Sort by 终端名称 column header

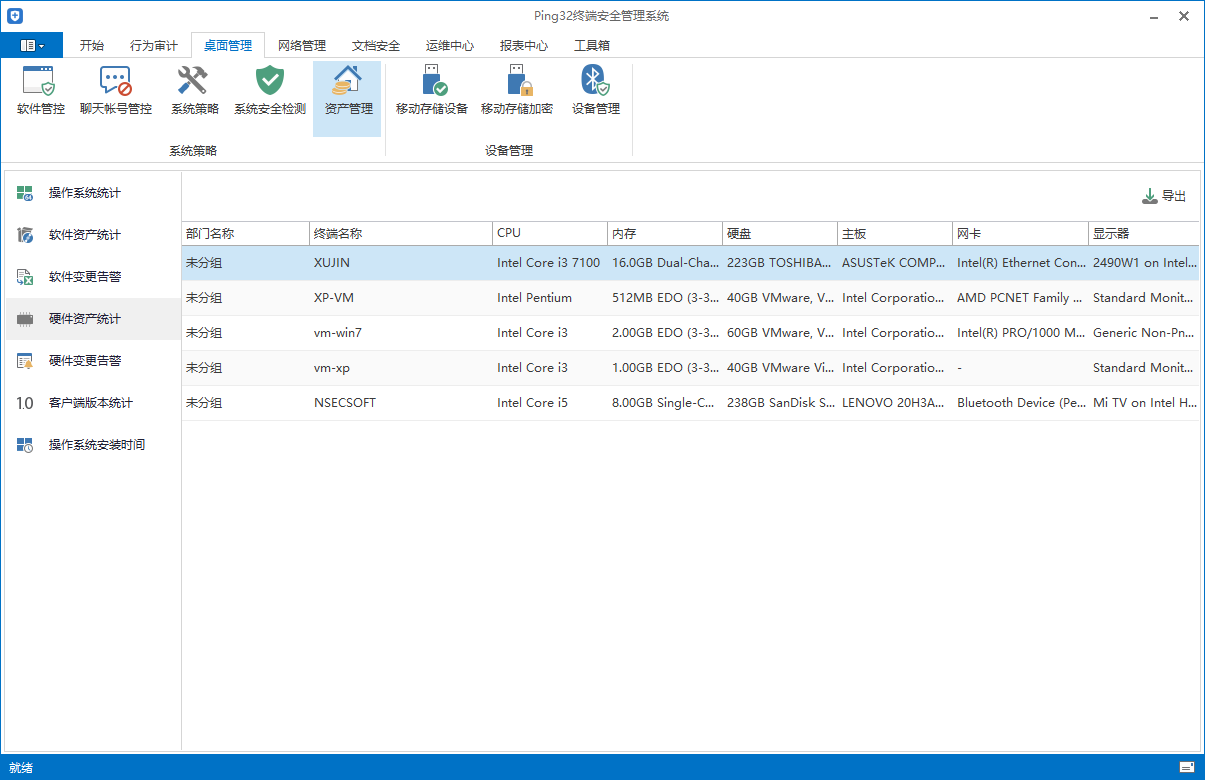[401, 233]
